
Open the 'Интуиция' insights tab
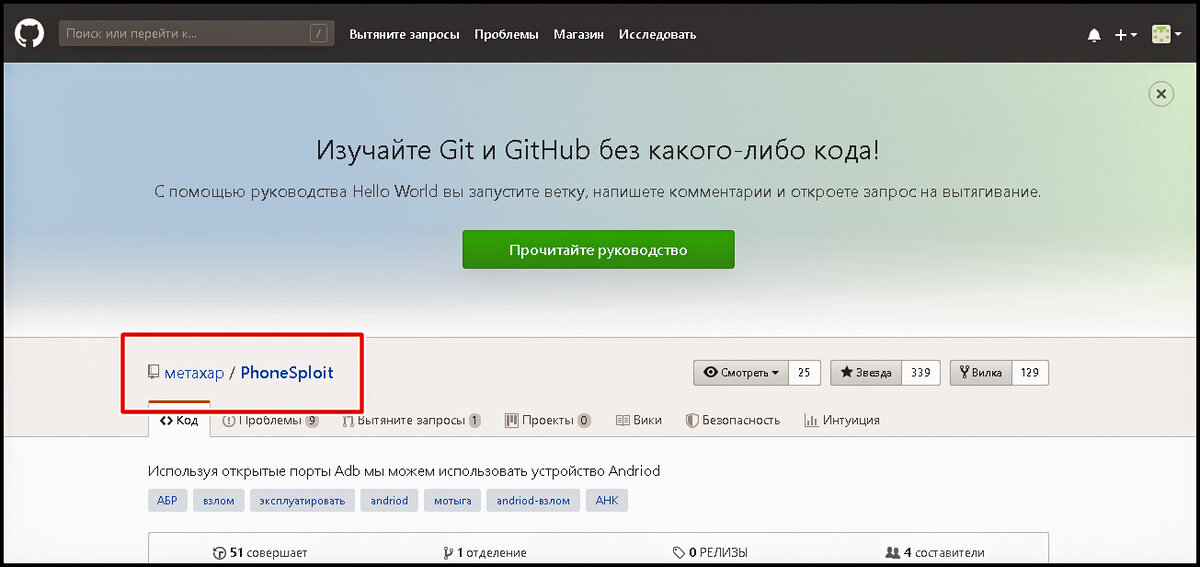click(x=843, y=421)
